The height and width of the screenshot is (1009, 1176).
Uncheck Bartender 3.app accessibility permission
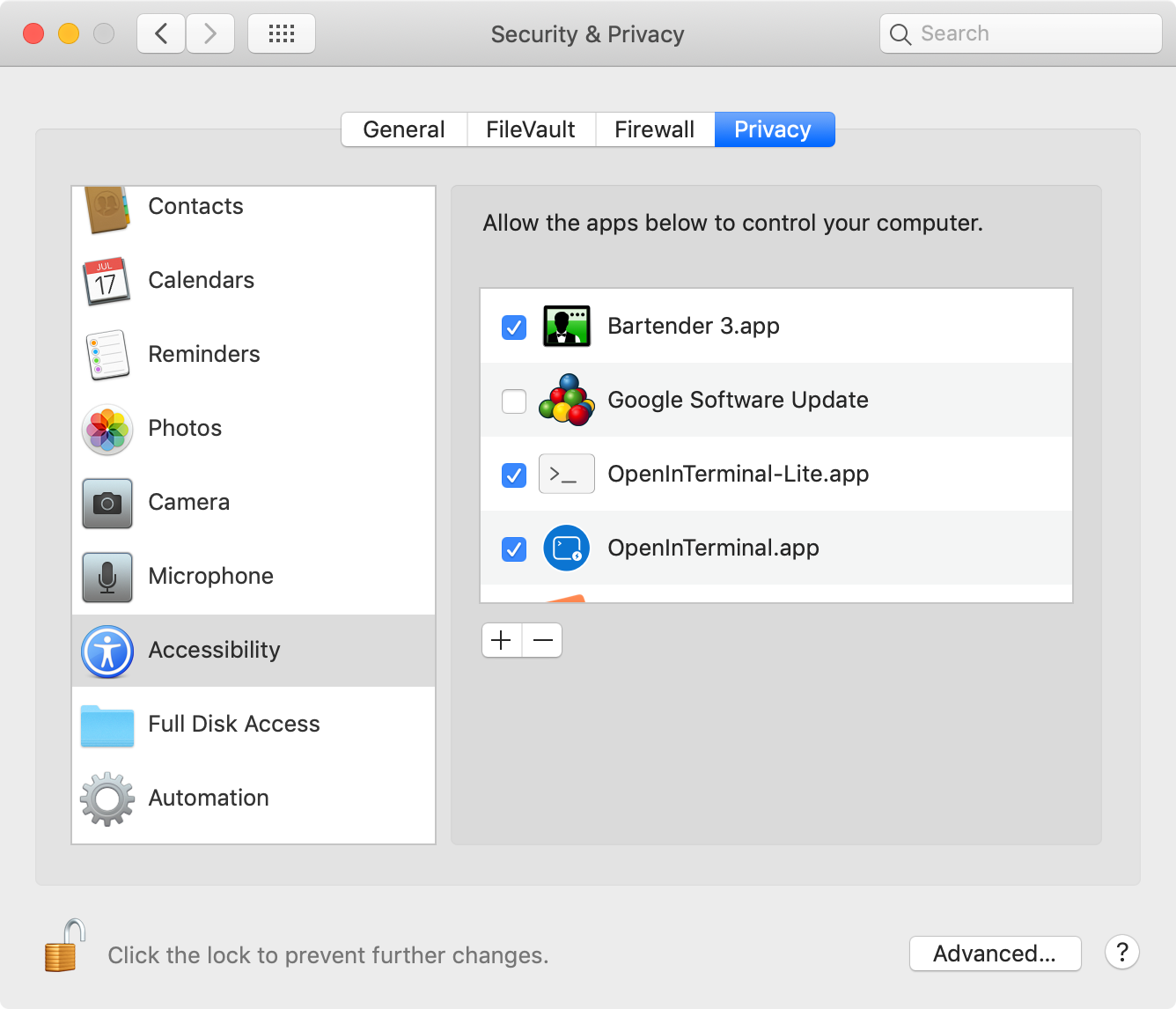click(x=513, y=327)
